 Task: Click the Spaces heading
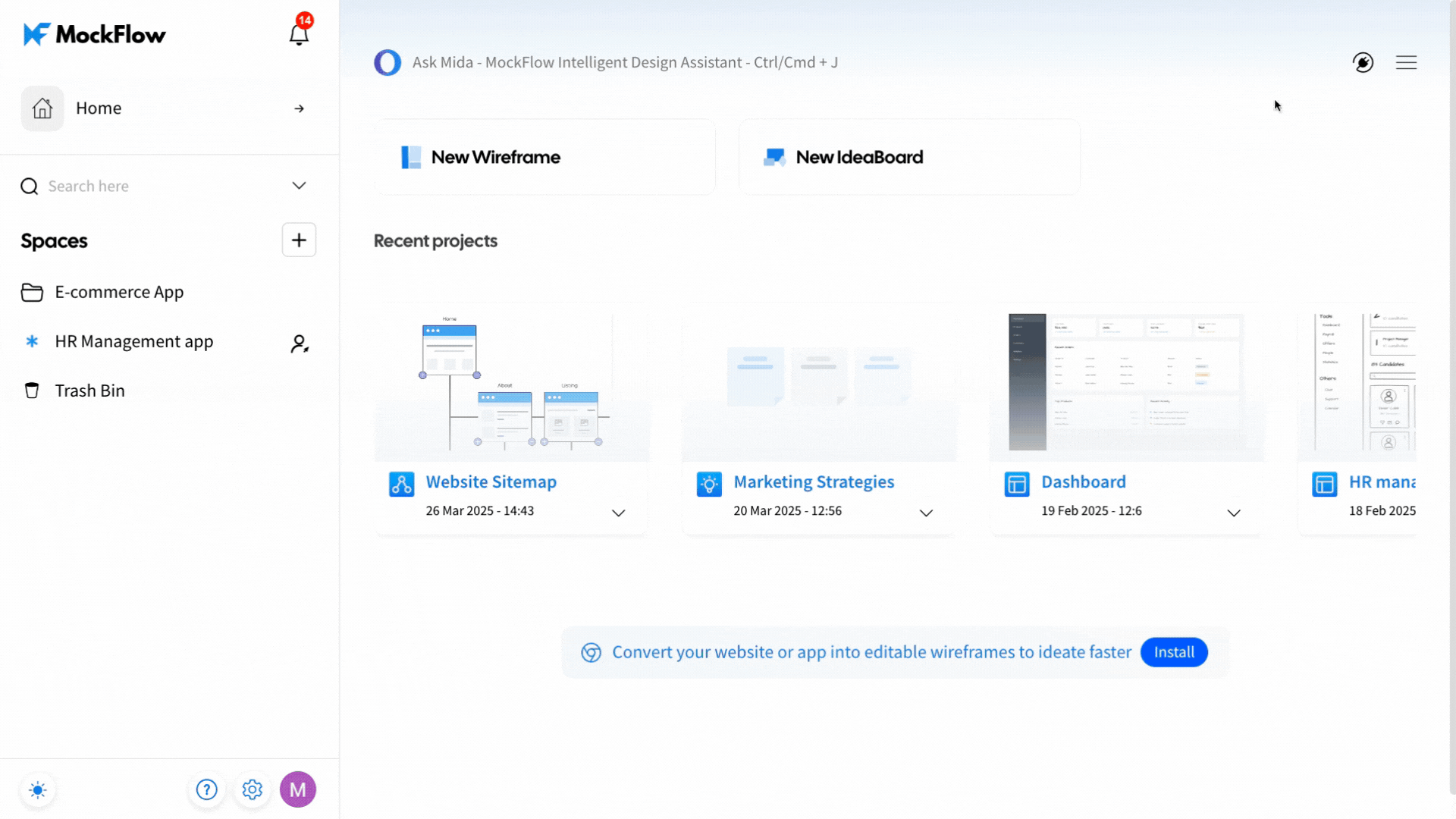pyautogui.click(x=54, y=241)
